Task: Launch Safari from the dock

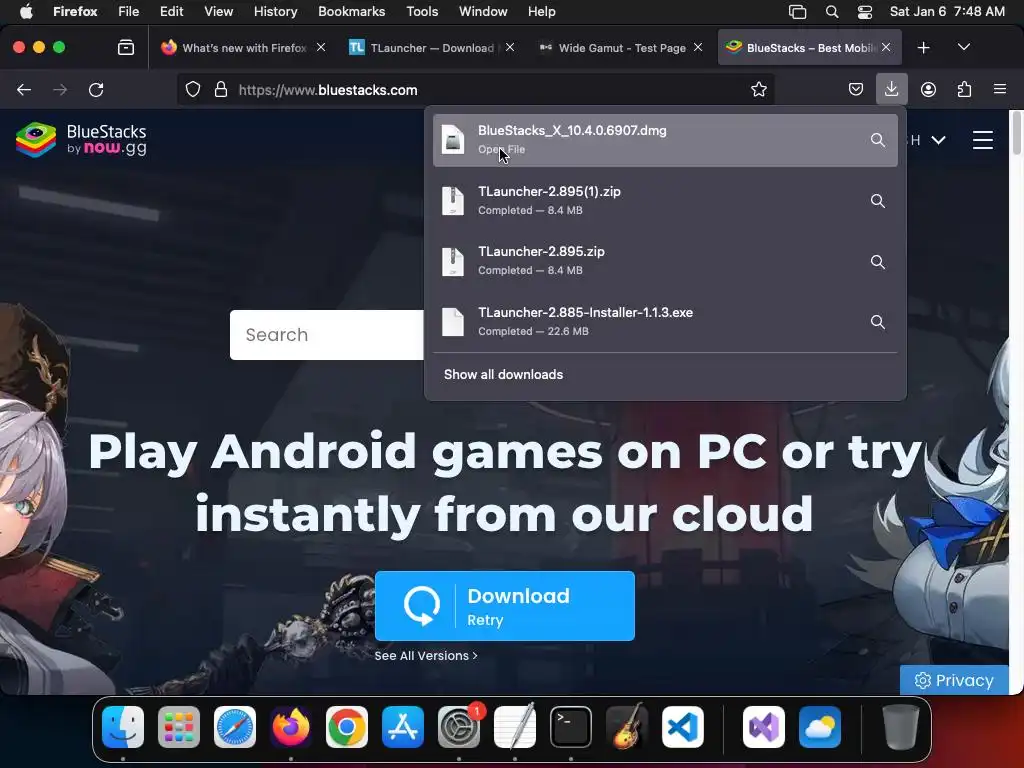Action: [235, 727]
